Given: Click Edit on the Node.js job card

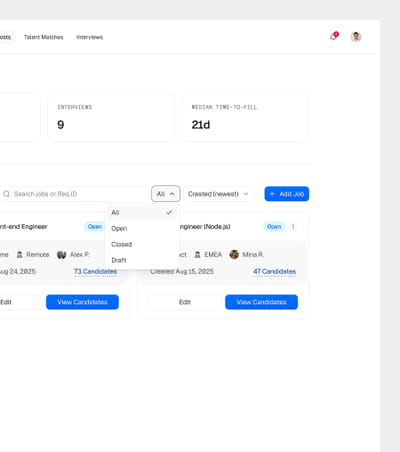Looking at the screenshot, I should coord(185,302).
